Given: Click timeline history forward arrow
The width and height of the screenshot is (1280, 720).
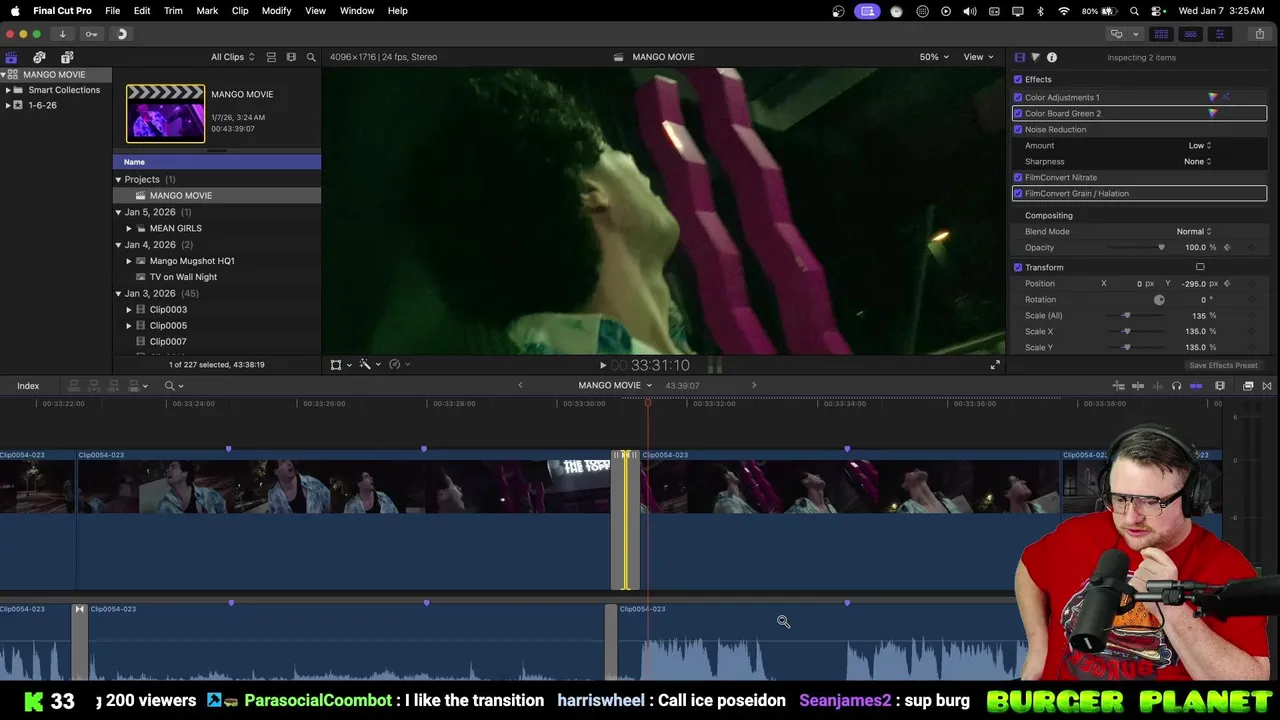Looking at the screenshot, I should click(754, 385).
